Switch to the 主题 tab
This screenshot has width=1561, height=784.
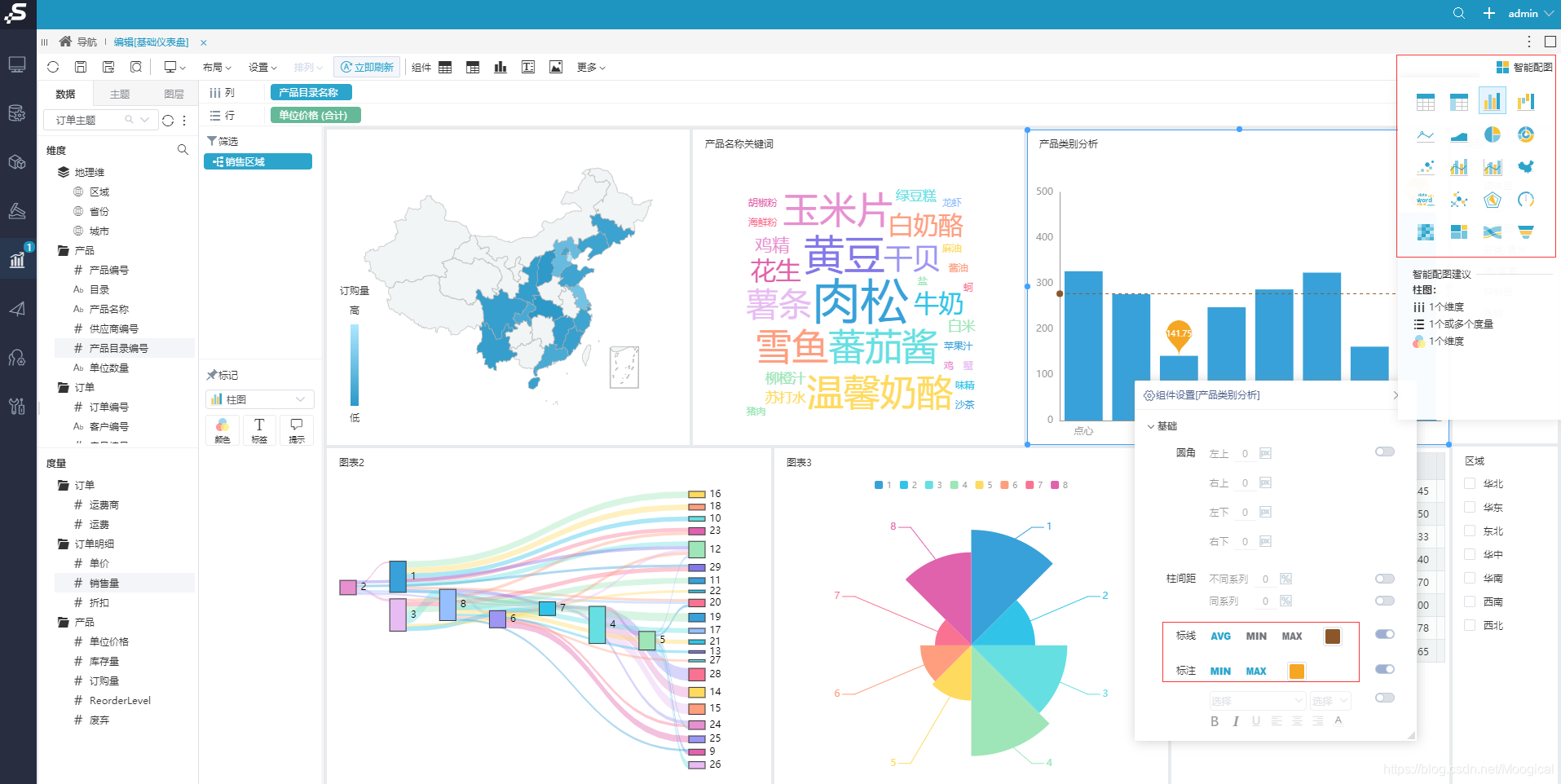tap(120, 94)
